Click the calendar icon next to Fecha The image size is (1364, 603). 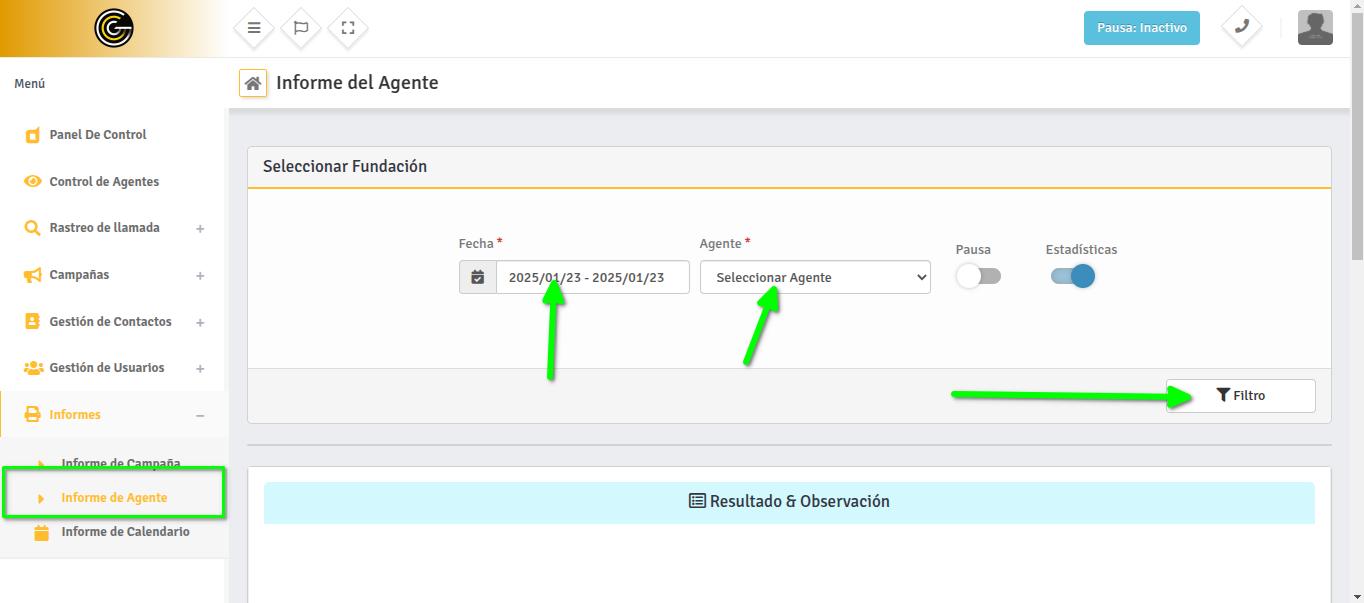(478, 277)
